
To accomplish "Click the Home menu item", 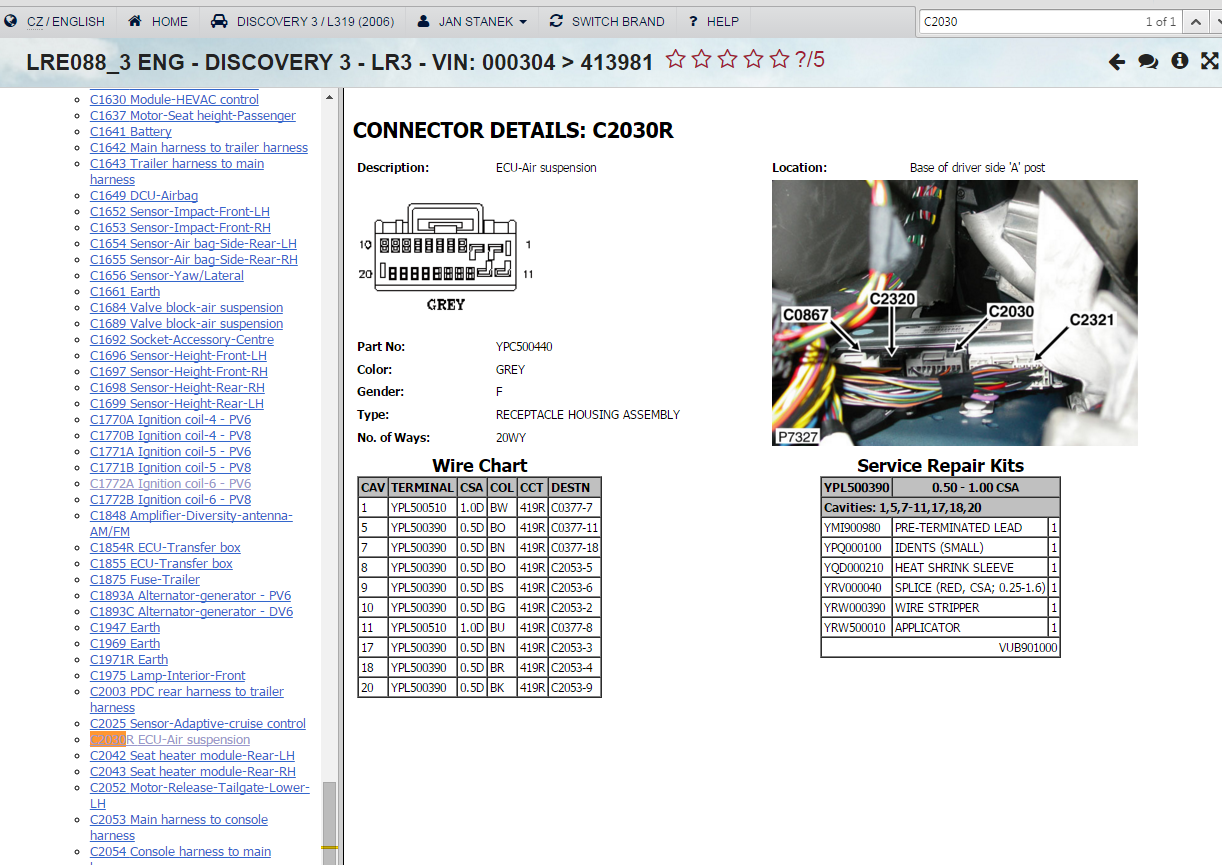I will pos(159,21).
